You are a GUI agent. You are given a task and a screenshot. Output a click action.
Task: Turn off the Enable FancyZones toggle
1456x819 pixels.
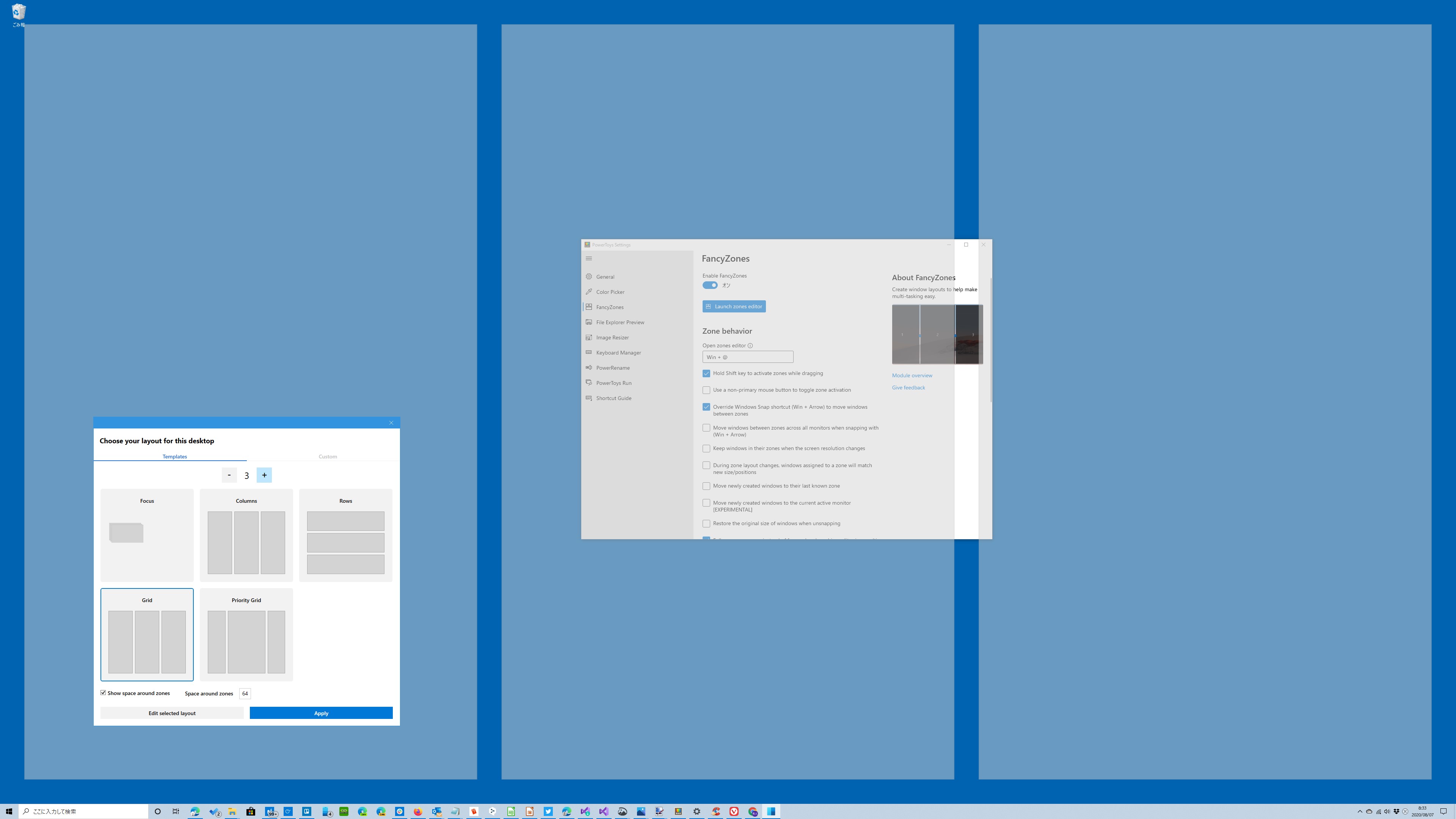click(x=710, y=286)
